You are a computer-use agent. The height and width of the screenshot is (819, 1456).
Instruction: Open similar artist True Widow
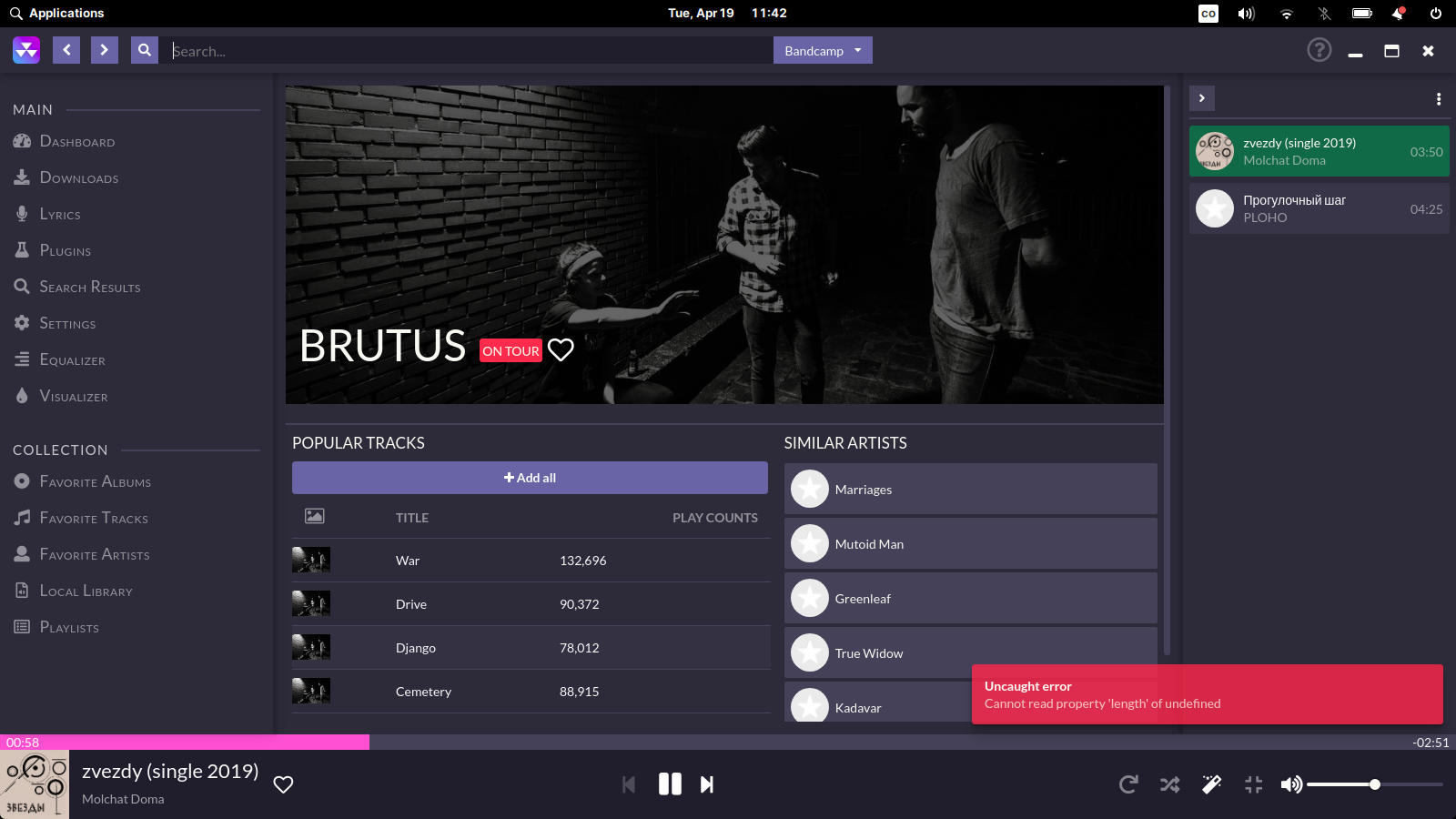point(971,652)
